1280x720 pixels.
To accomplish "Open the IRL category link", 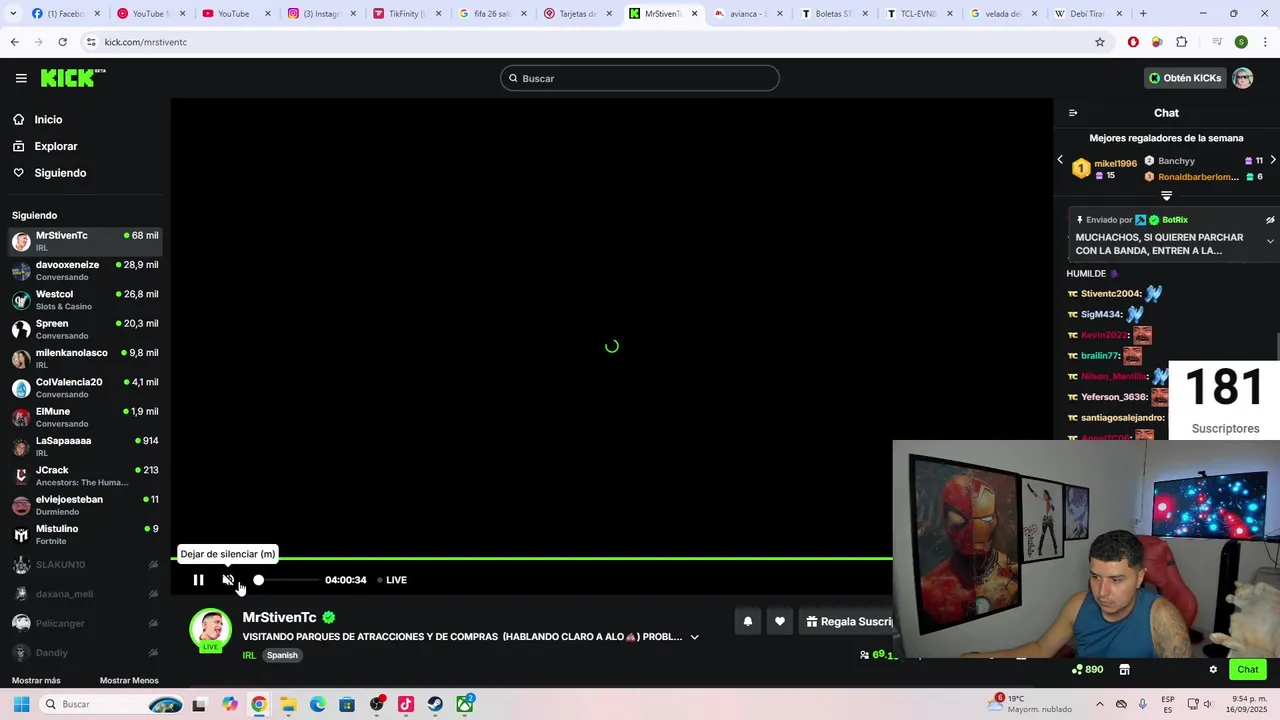I will 249,655.
